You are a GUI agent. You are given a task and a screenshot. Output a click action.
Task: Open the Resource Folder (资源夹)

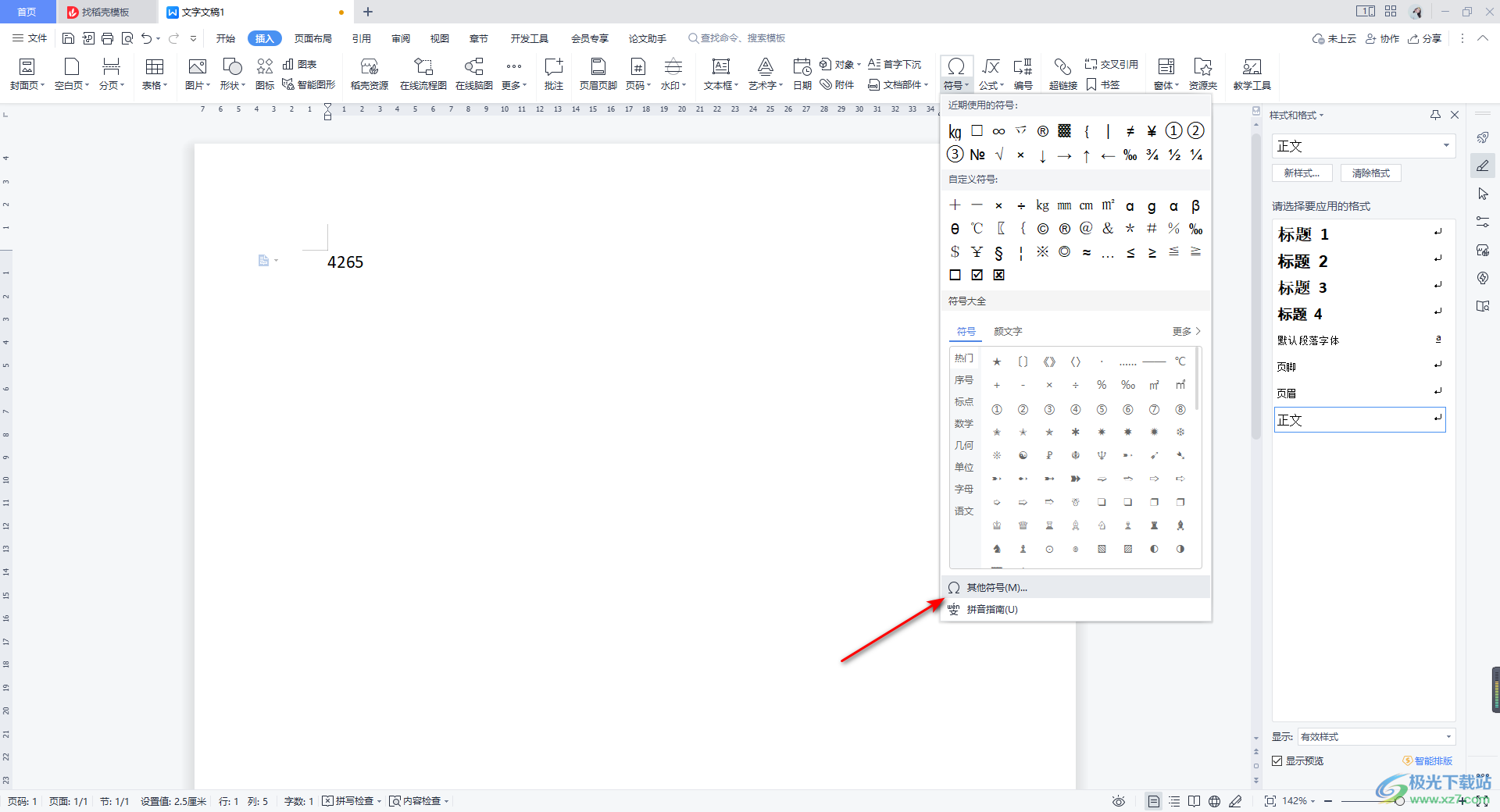(x=1202, y=74)
